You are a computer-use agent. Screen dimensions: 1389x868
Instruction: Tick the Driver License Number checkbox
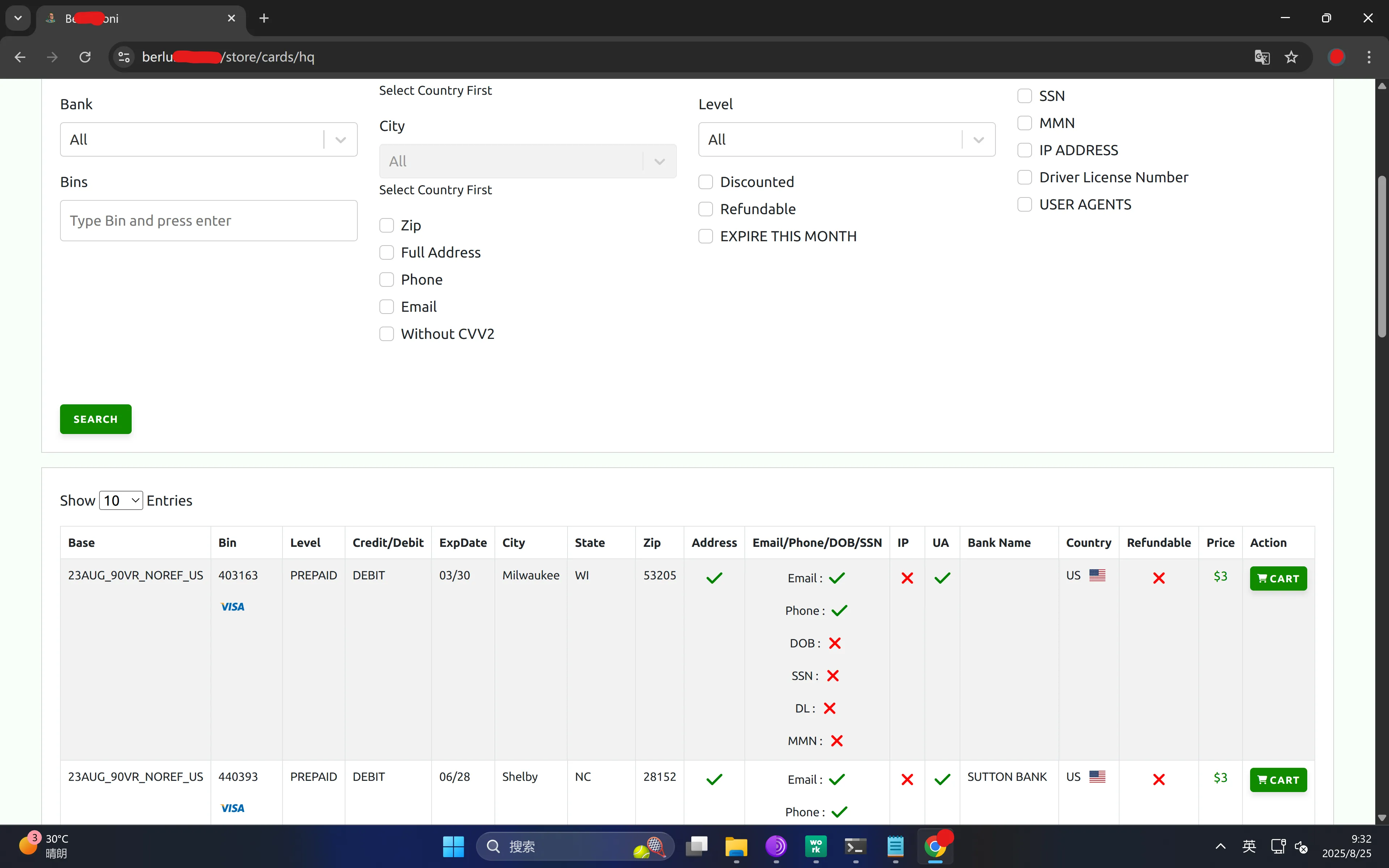[x=1025, y=177]
